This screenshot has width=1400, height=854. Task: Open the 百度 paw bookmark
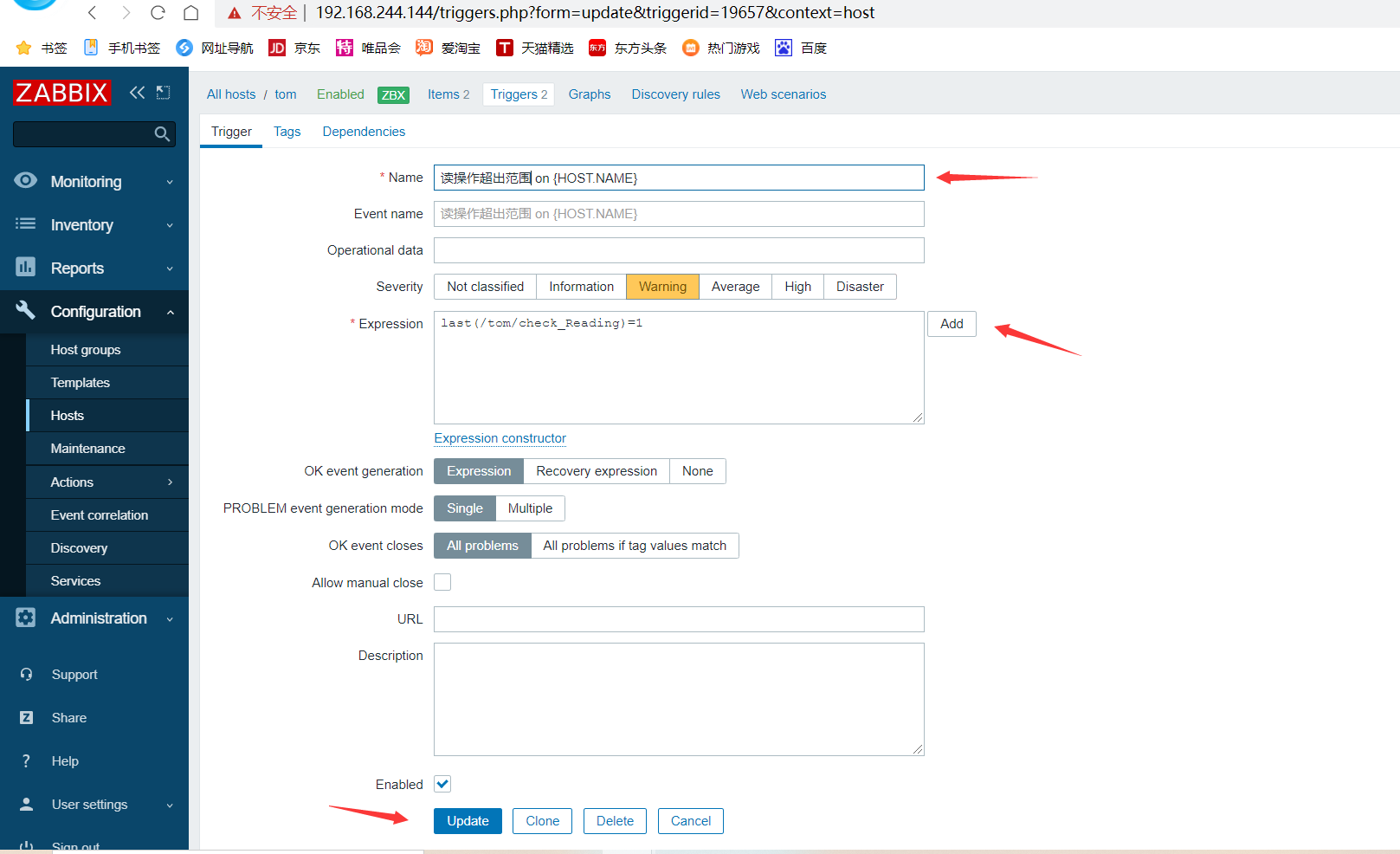(x=801, y=48)
